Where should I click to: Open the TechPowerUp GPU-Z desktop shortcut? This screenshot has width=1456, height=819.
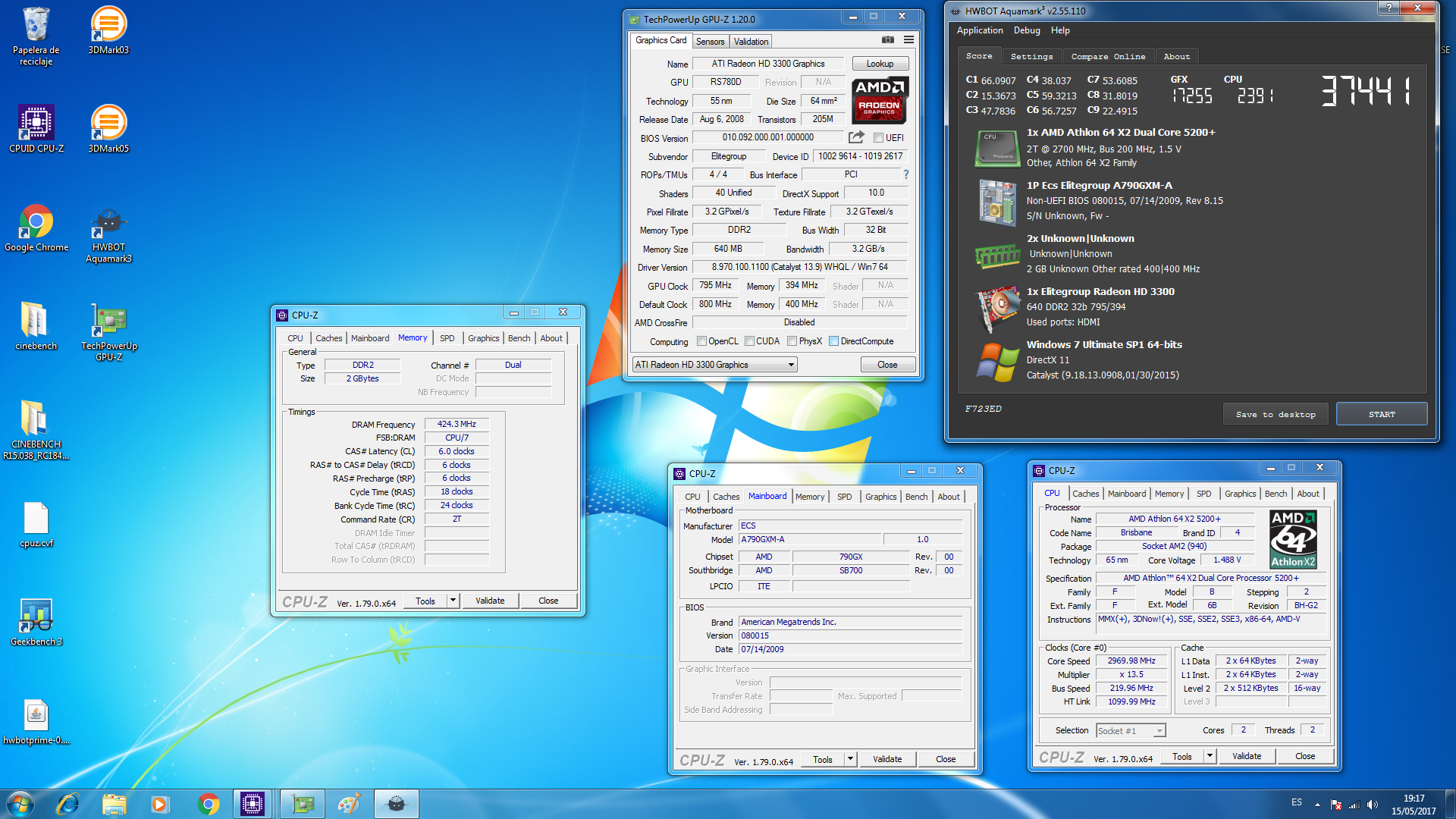pos(108,331)
